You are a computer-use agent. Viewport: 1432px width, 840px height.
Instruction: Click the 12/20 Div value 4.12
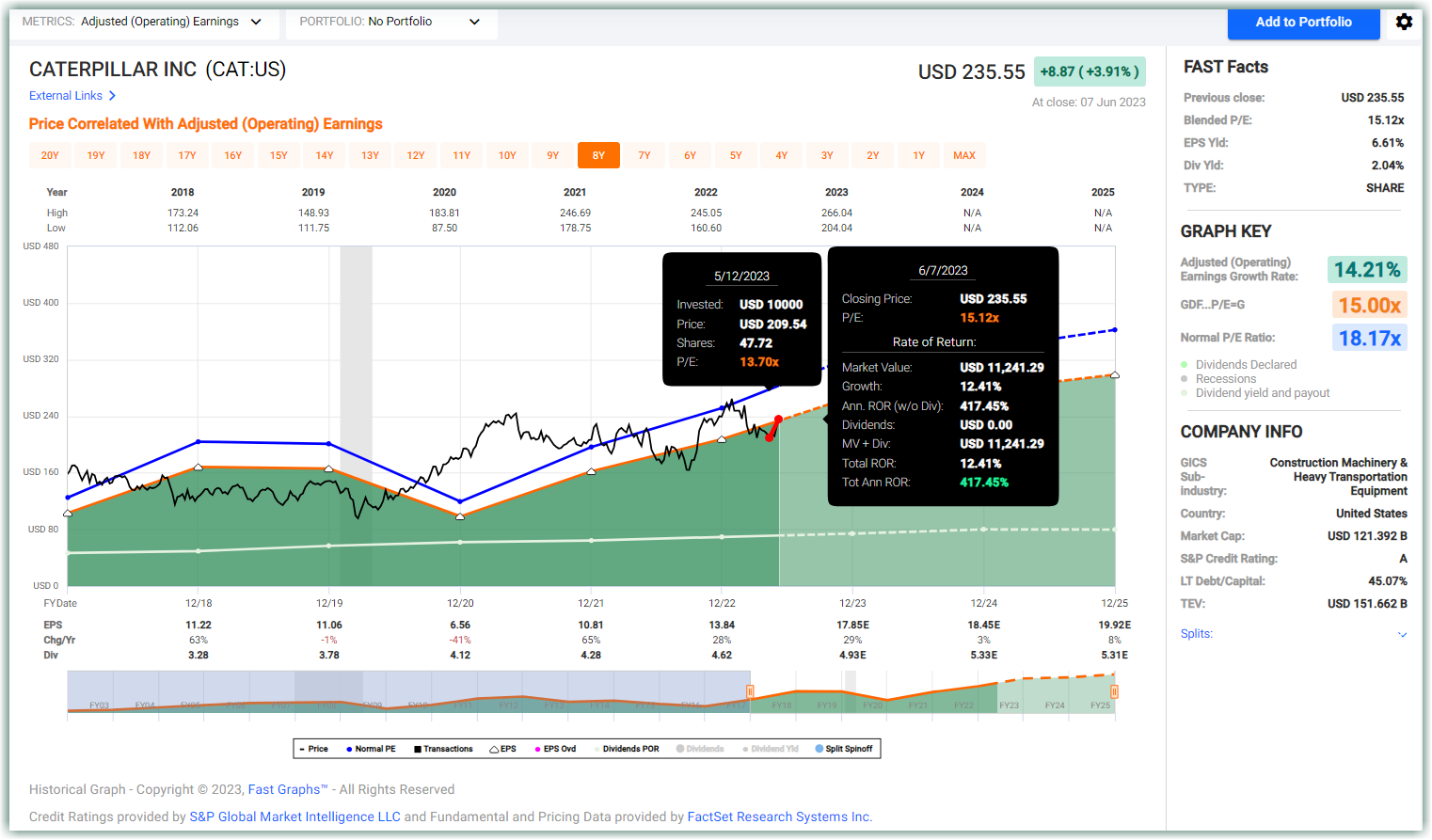[460, 655]
